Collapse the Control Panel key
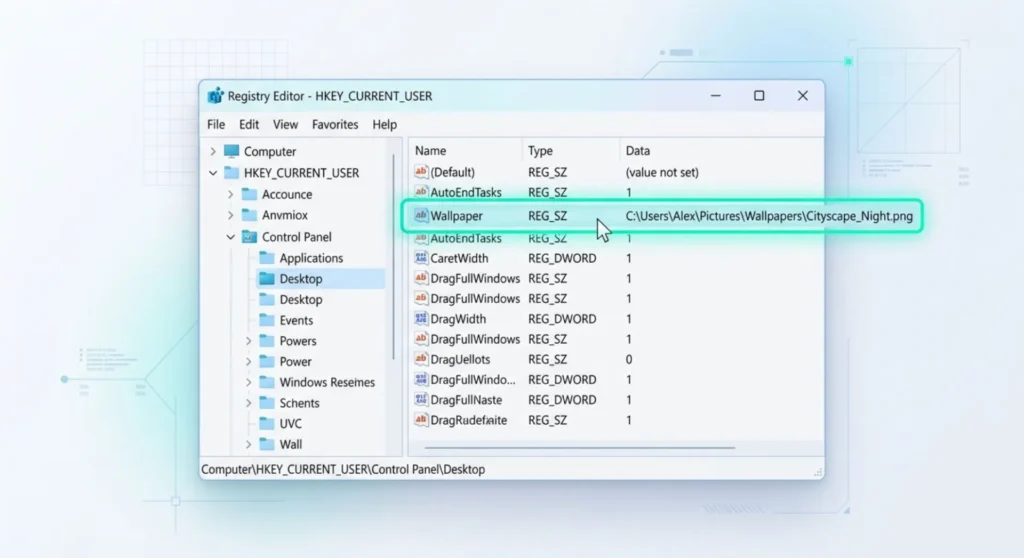 (231, 237)
